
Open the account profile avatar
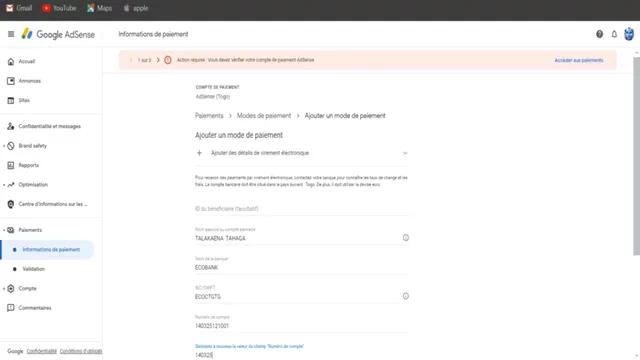629,34
